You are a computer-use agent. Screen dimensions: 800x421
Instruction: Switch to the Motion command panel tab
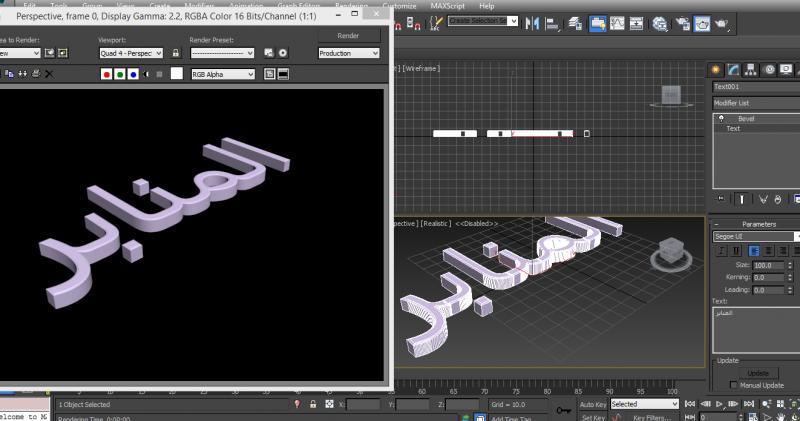click(769, 70)
